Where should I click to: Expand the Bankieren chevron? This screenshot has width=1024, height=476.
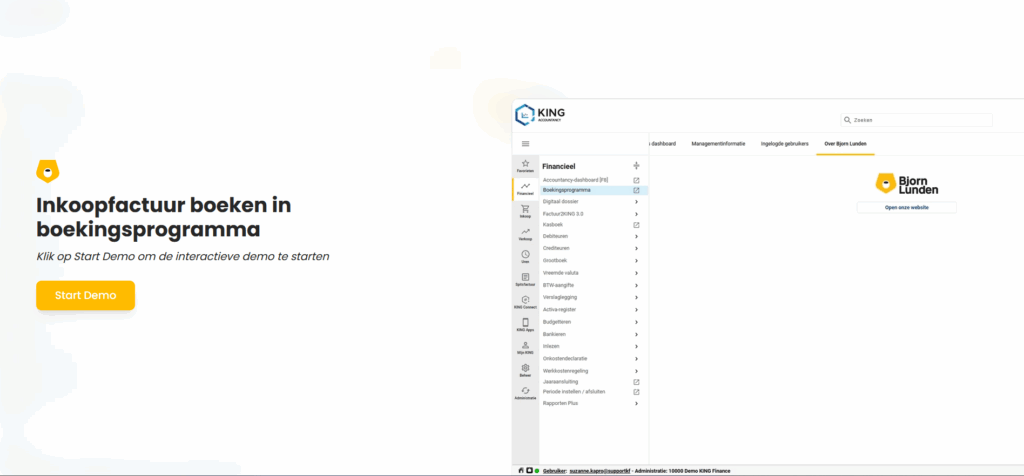pos(636,334)
